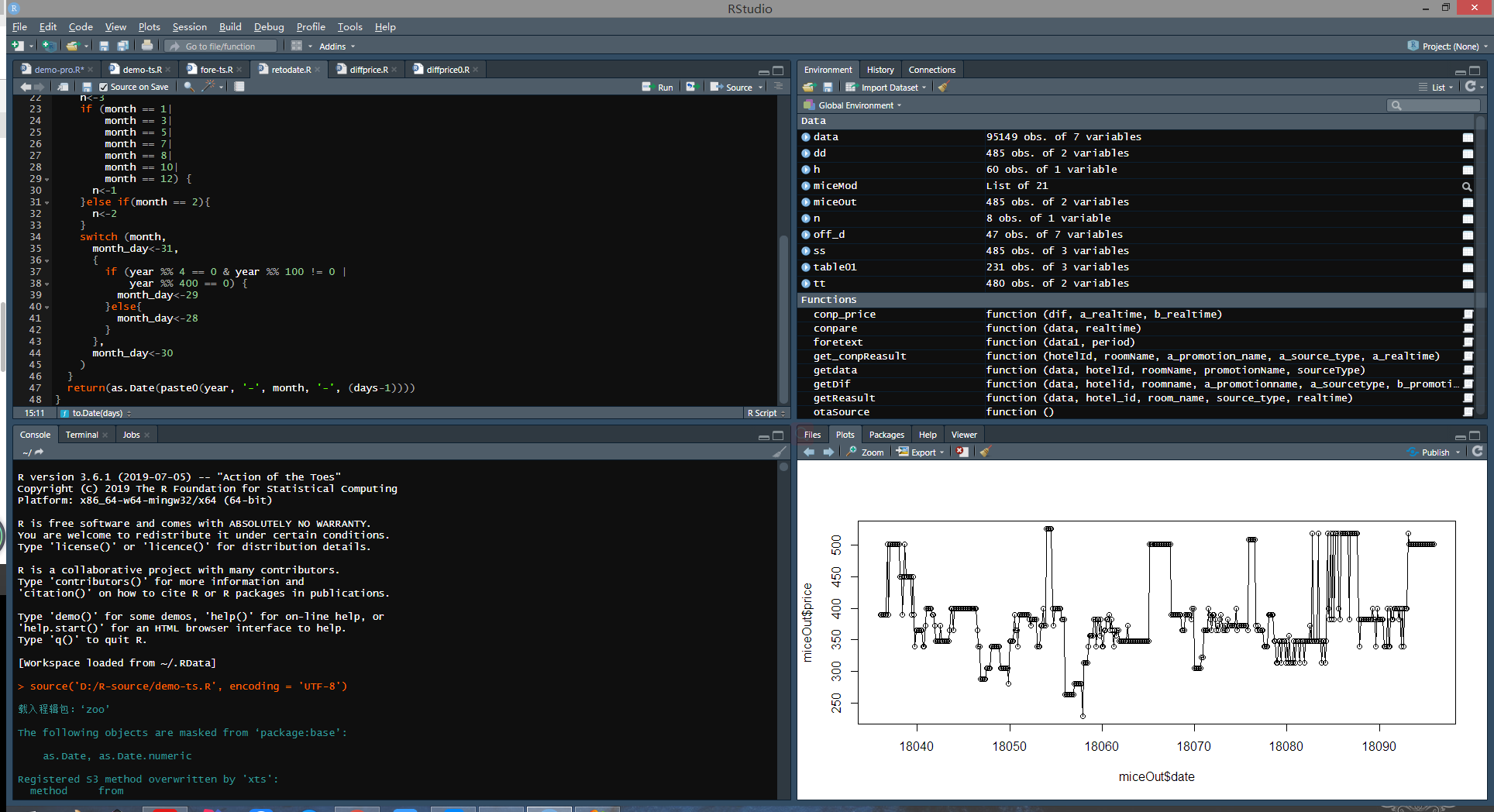The image size is (1494, 812).
Task: Go to the previous plot arrow
Action: point(809,452)
